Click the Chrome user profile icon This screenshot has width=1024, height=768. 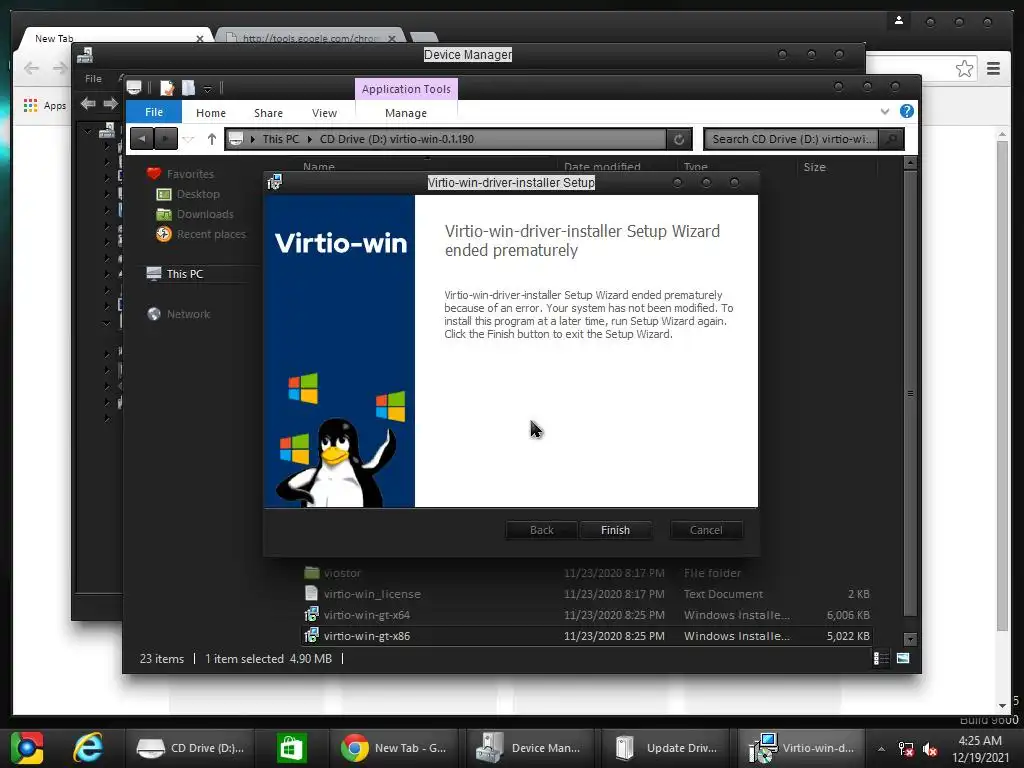click(x=899, y=21)
